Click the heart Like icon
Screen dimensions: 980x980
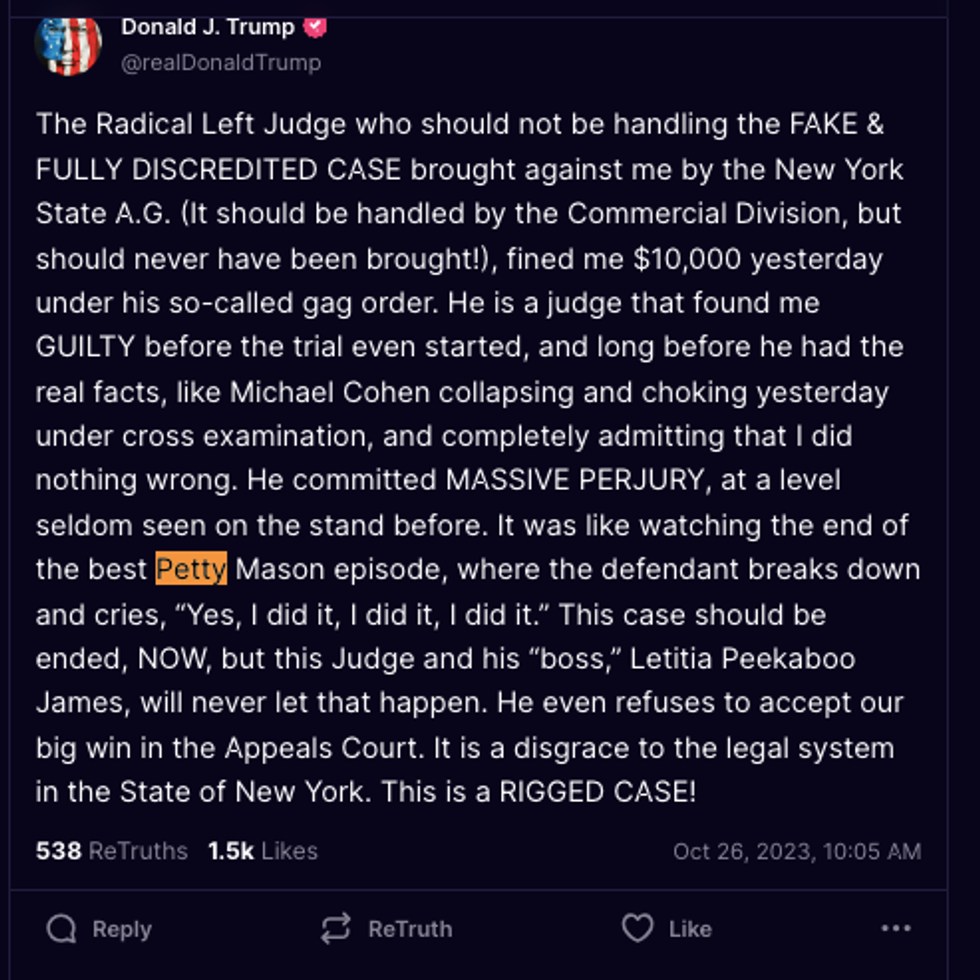click(x=638, y=928)
